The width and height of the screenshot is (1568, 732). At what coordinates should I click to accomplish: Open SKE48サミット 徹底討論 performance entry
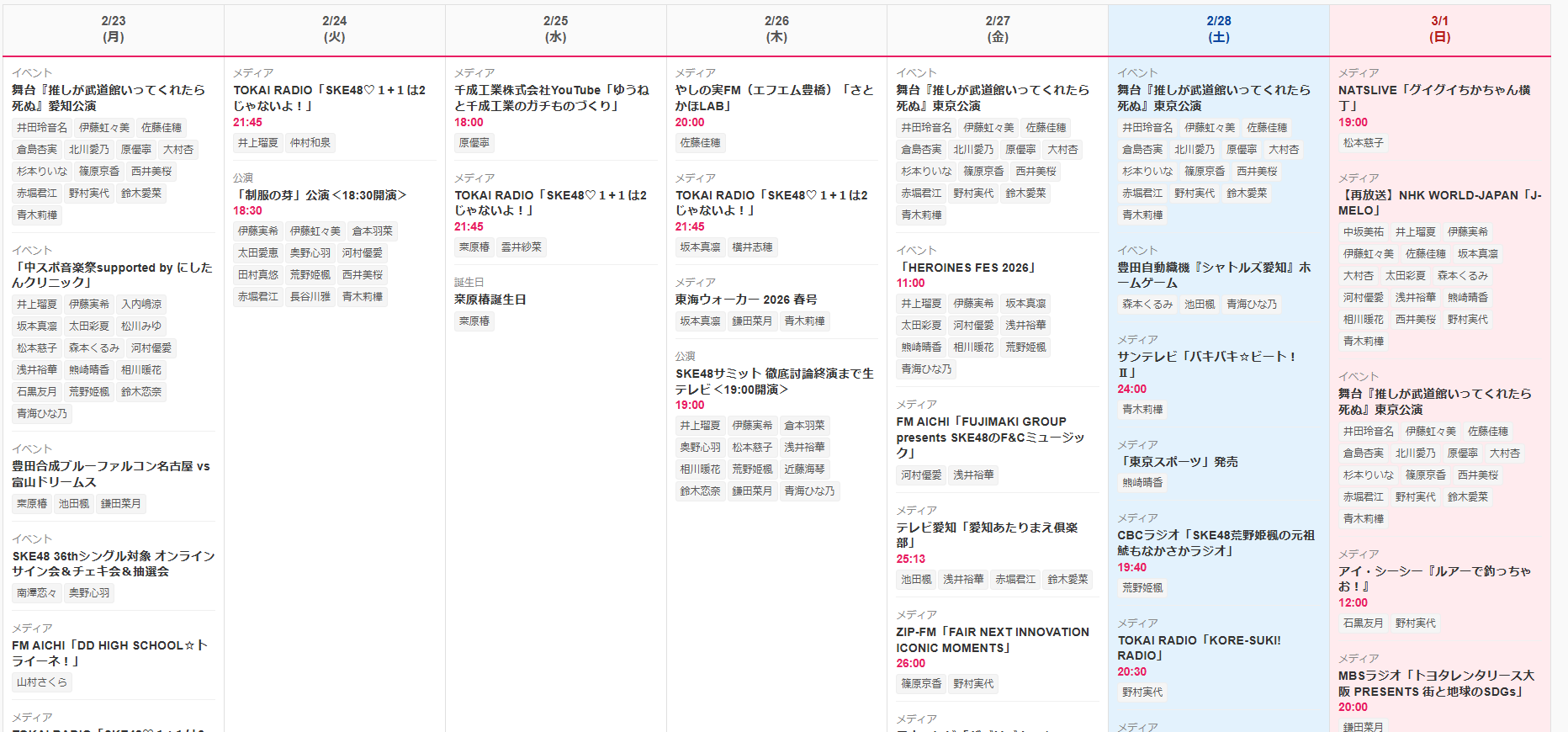774,381
